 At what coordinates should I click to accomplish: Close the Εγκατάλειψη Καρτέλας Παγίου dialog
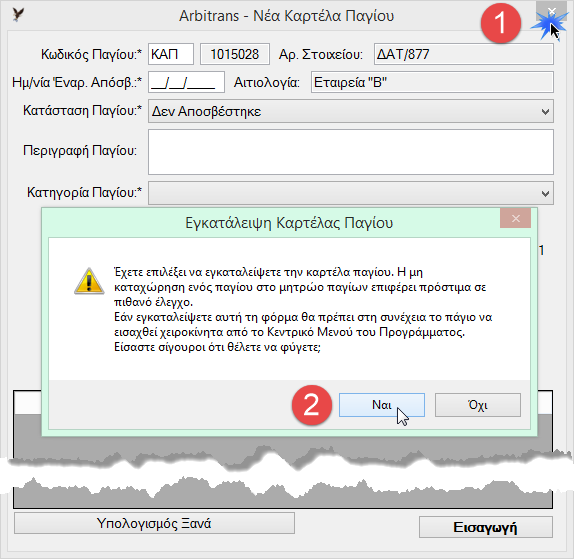click(x=515, y=219)
